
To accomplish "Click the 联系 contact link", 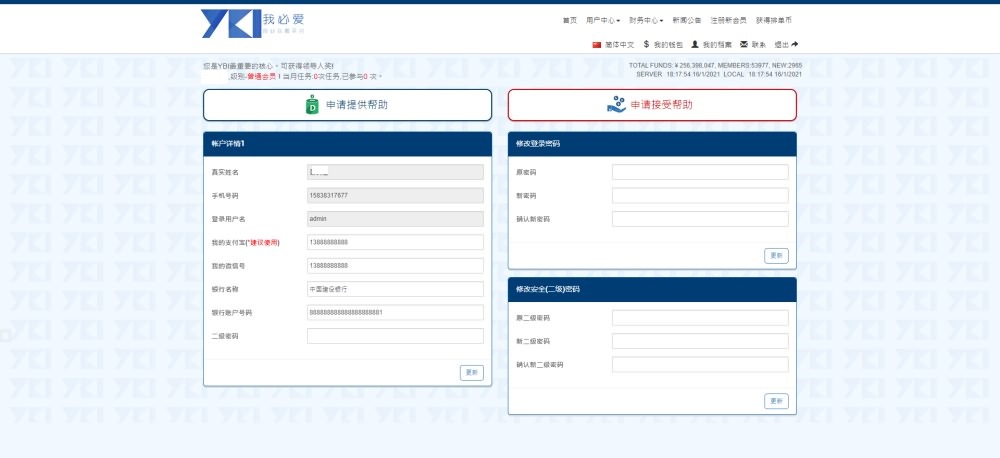I will [x=759, y=45].
